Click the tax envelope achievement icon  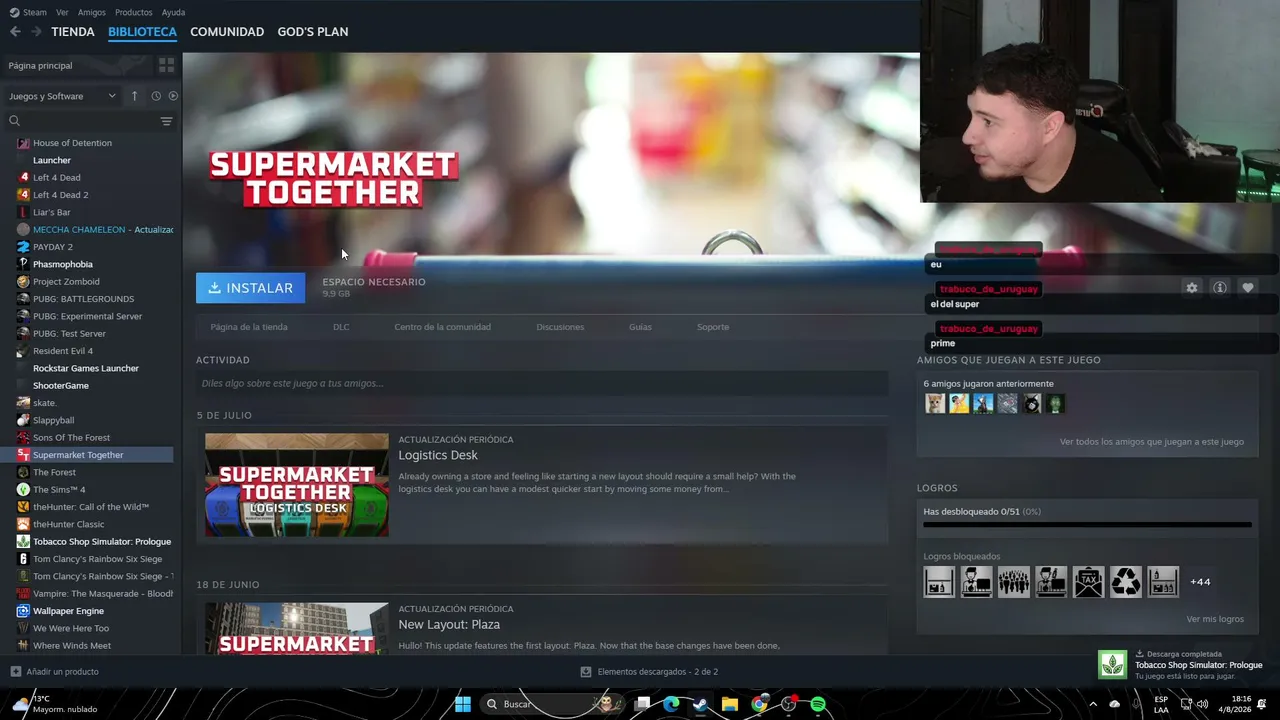[1089, 582]
